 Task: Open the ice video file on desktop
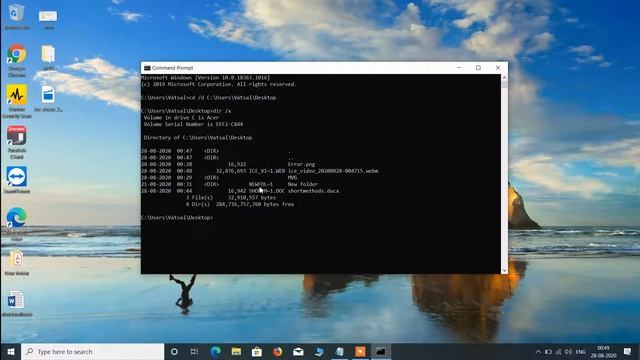pyautogui.click(x=48, y=98)
